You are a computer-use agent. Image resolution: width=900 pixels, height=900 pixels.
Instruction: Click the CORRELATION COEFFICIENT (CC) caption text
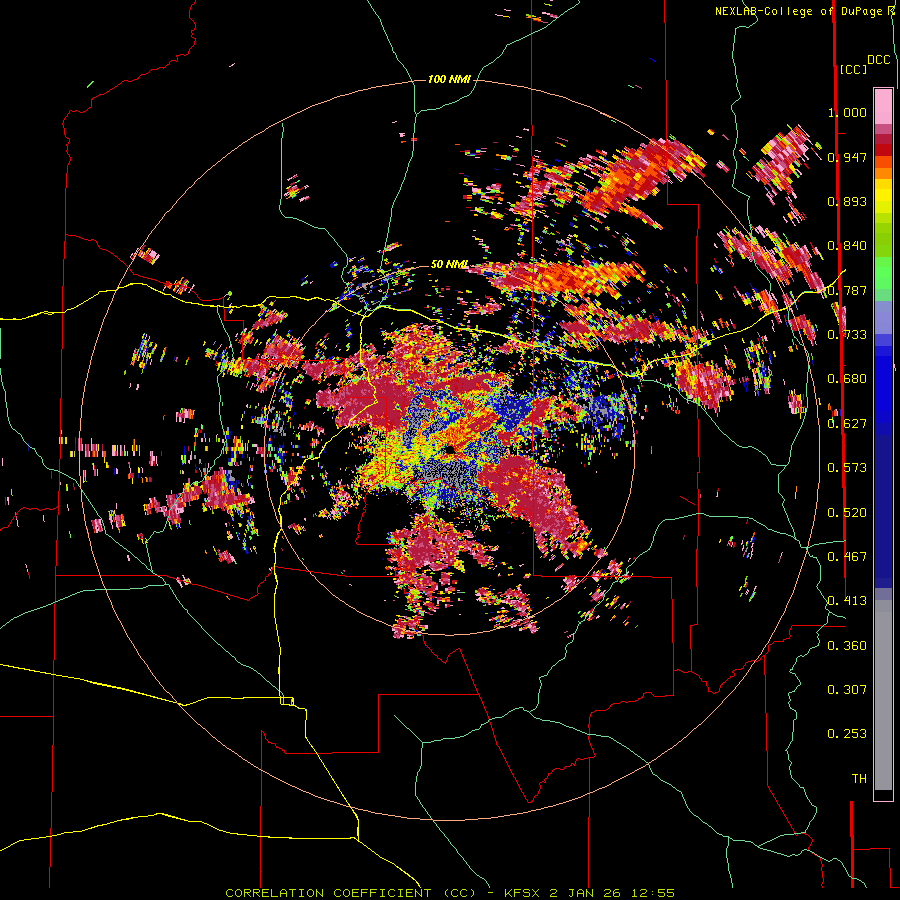350,893
